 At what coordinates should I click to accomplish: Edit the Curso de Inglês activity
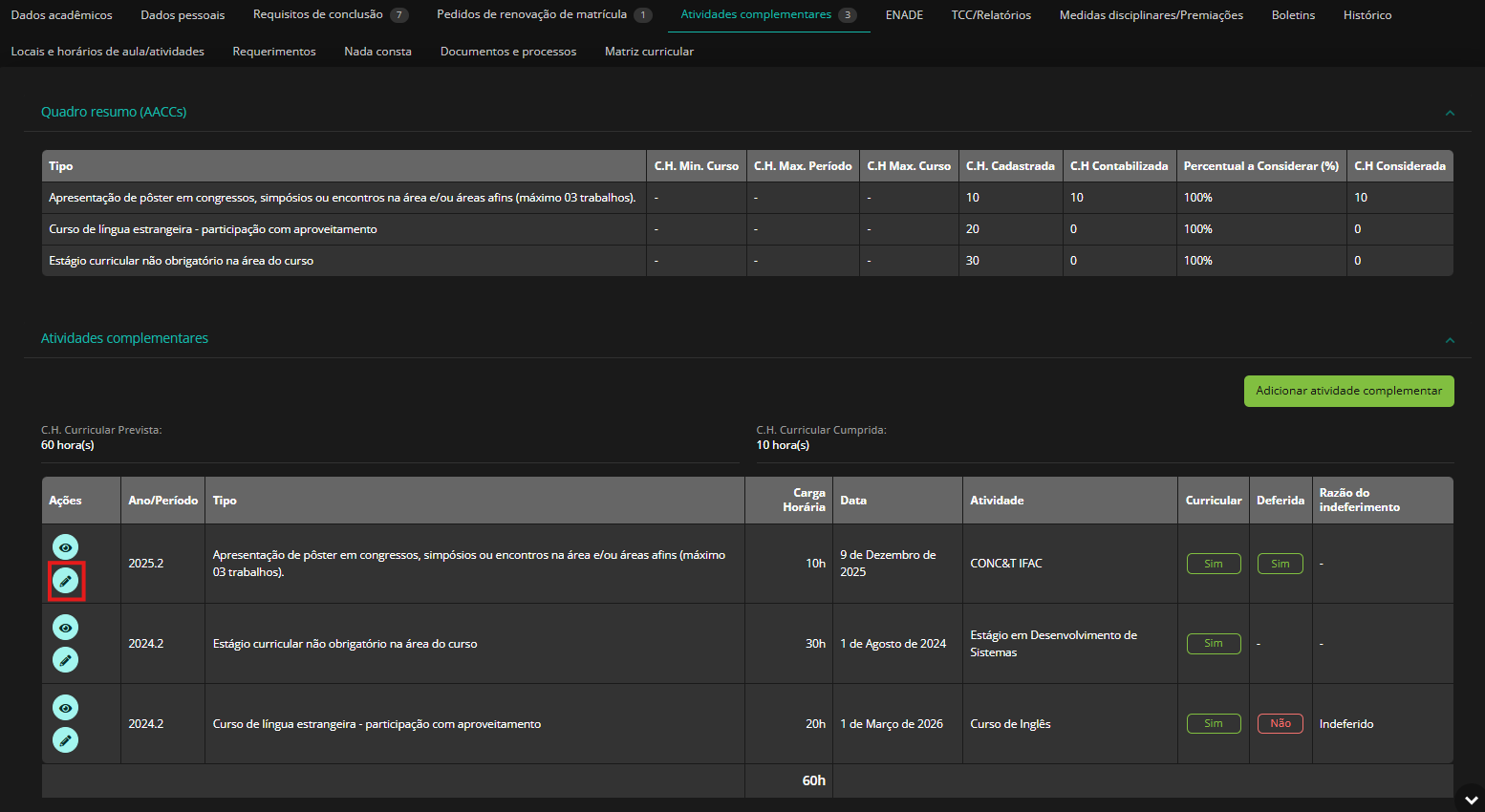point(65,740)
